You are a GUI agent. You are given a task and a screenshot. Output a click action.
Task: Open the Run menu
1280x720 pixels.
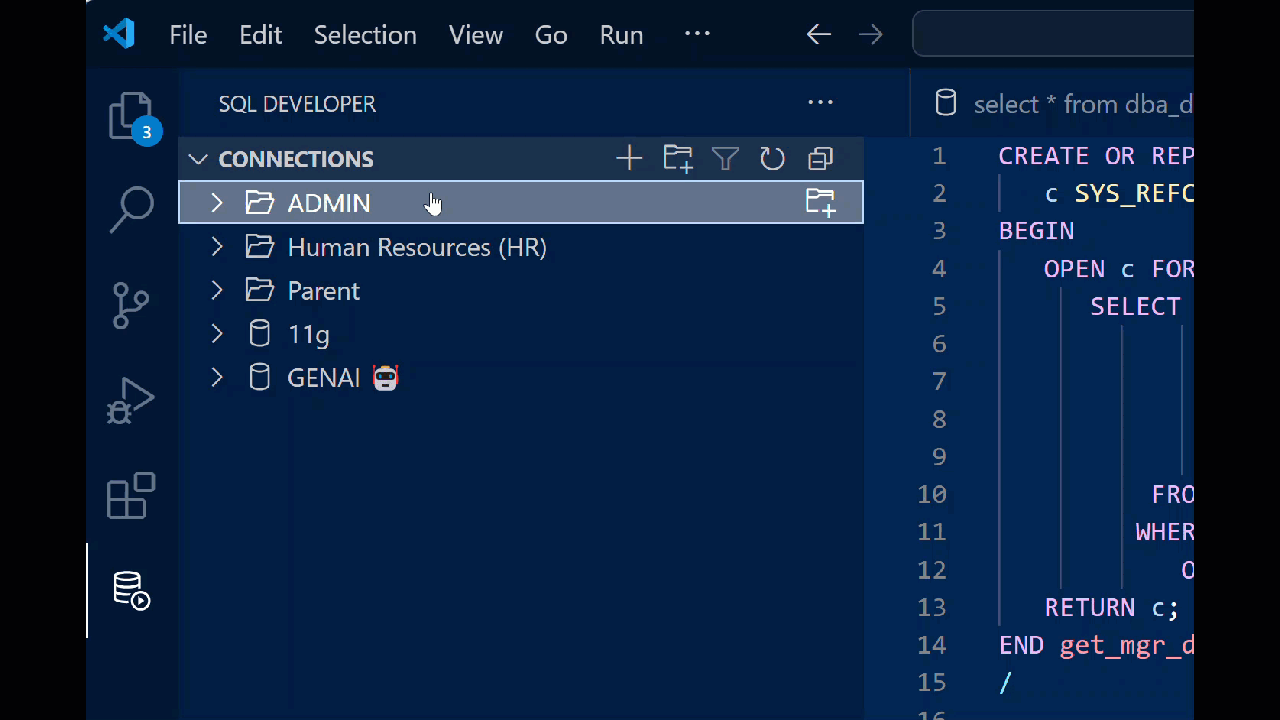coord(621,35)
